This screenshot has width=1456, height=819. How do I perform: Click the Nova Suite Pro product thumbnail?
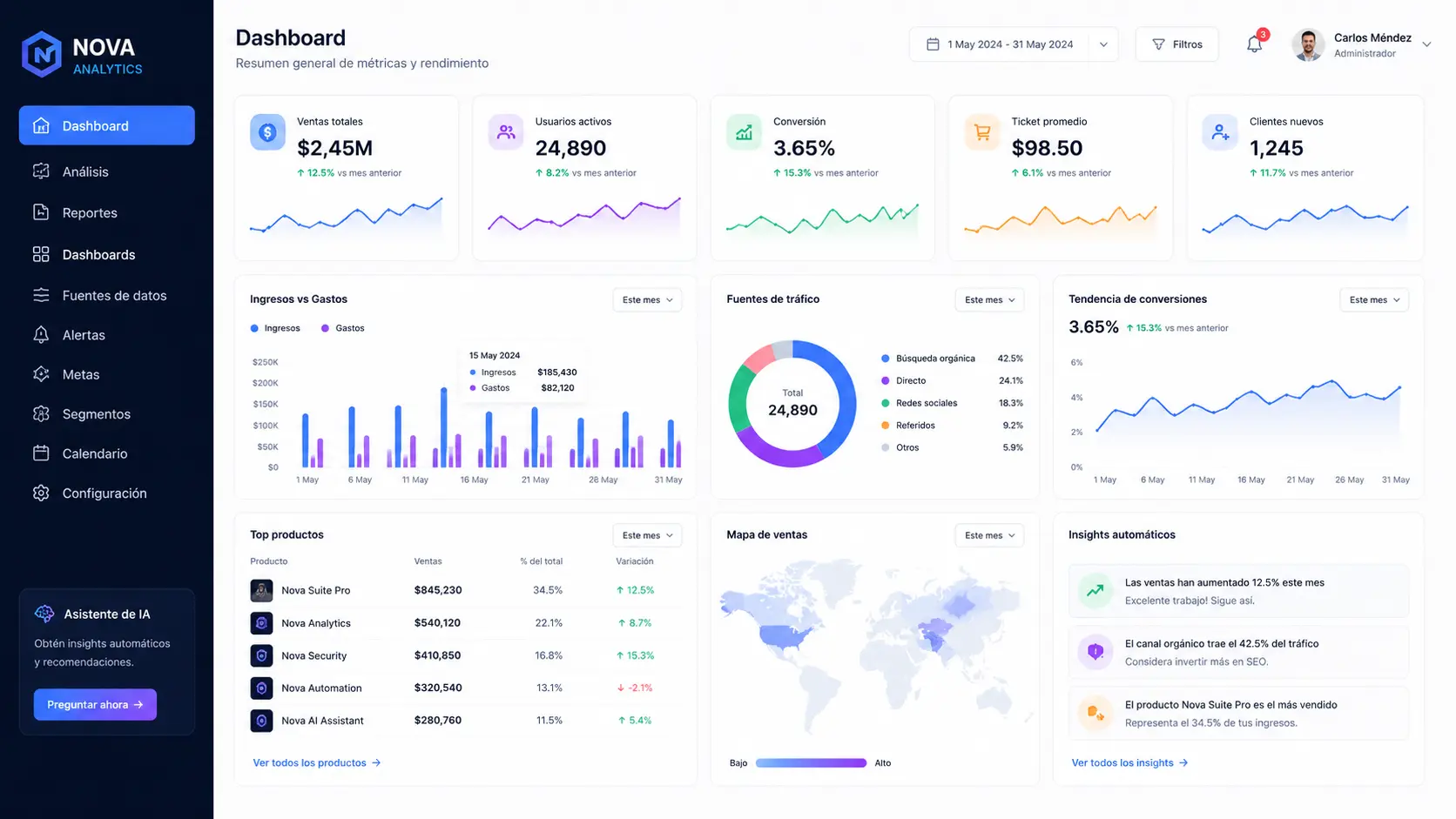tap(261, 590)
